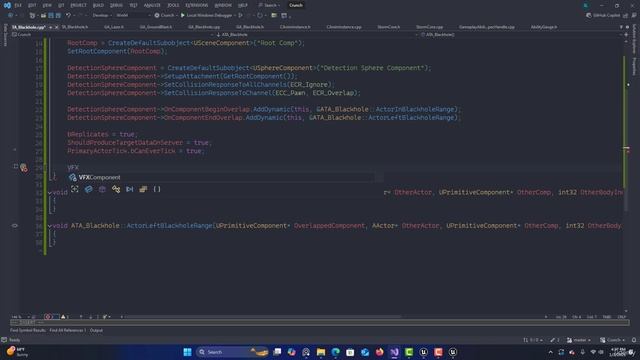The width and height of the screenshot is (640, 360).
Task: Open the Find Symbol Results tab
Action: point(28,330)
